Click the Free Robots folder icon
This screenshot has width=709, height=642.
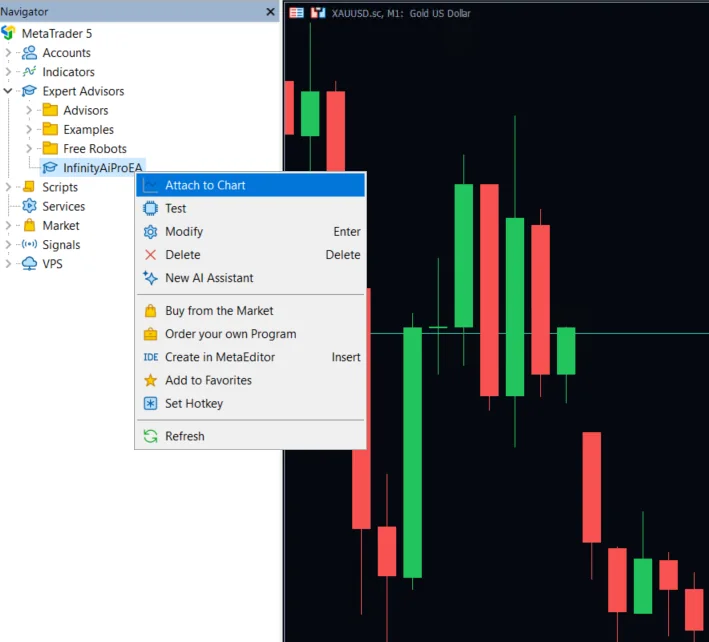tap(50, 148)
